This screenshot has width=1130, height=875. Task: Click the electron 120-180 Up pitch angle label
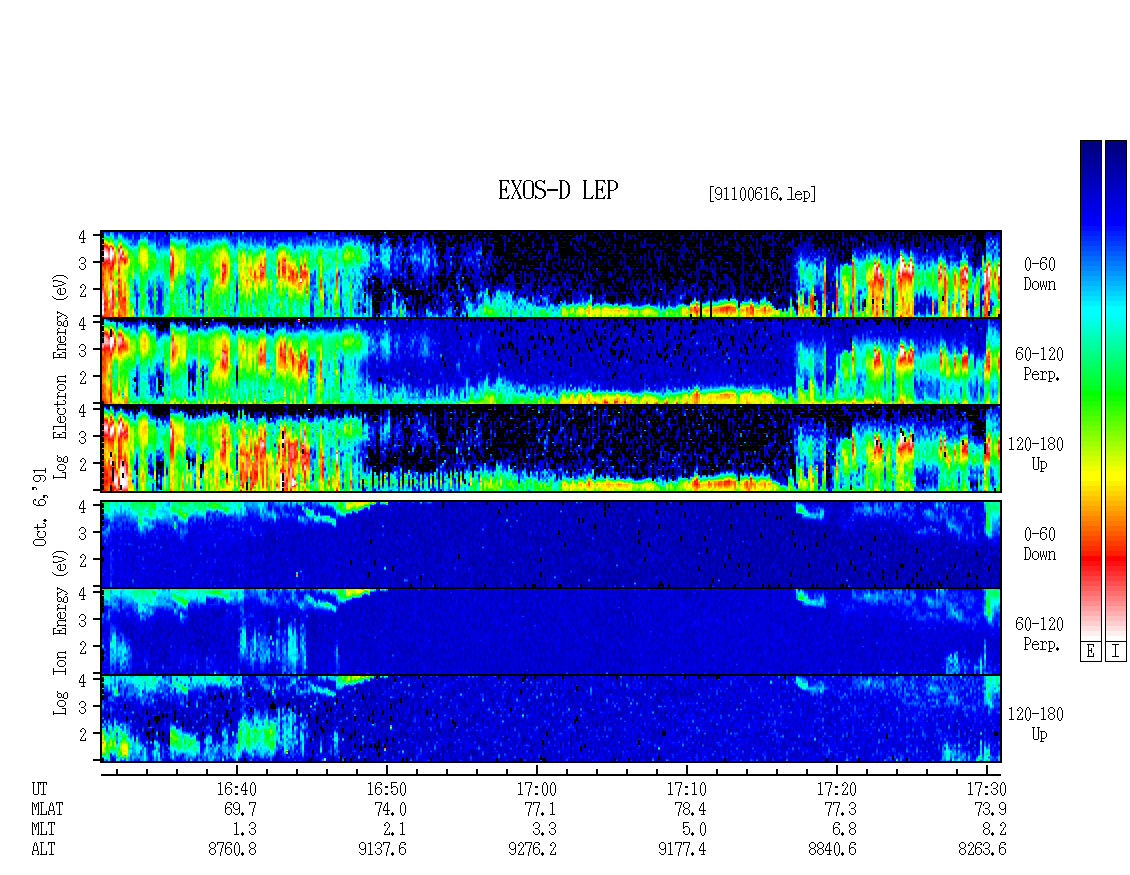coord(1036,455)
